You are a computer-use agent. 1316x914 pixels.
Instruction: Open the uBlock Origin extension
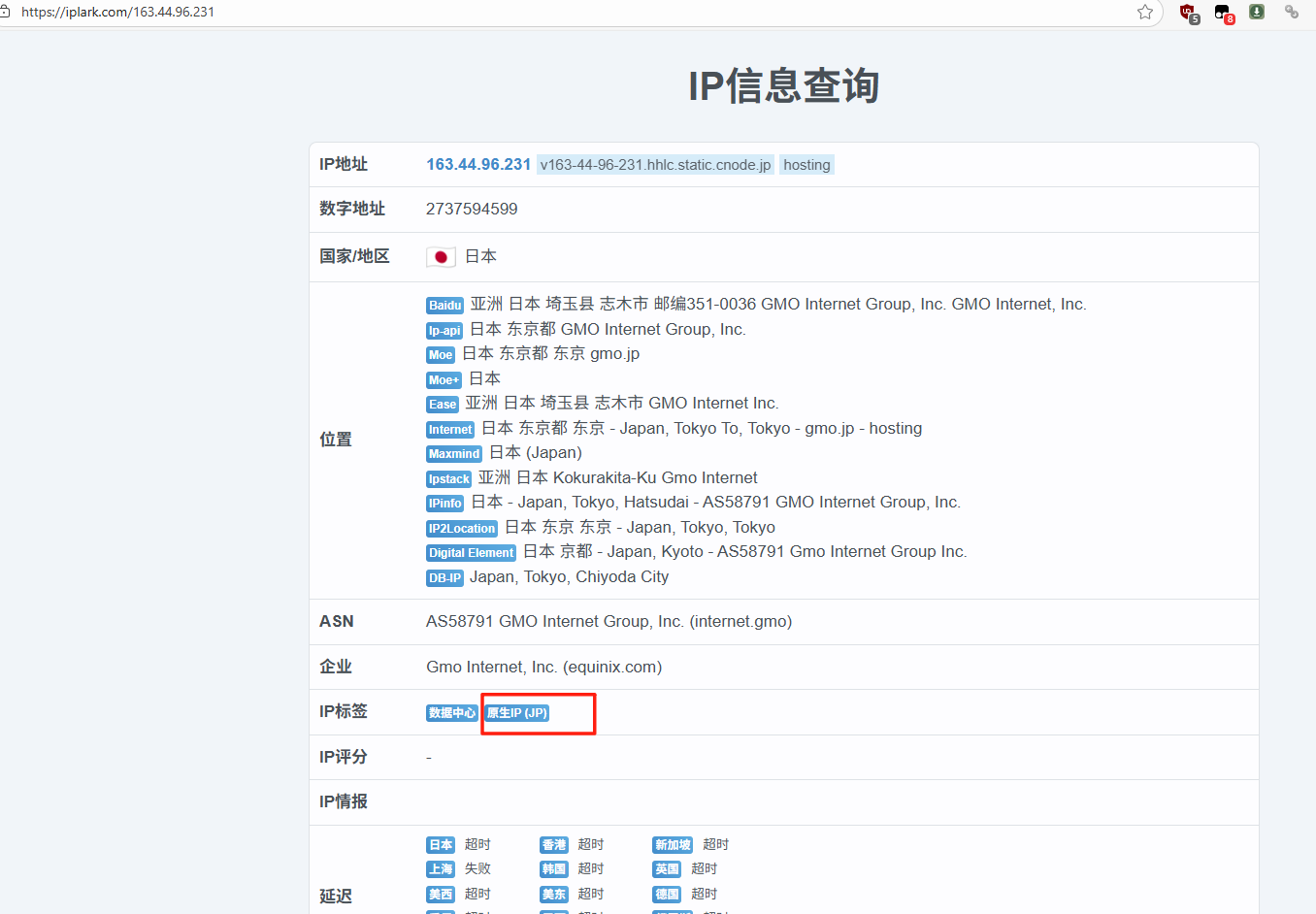pos(1187,13)
